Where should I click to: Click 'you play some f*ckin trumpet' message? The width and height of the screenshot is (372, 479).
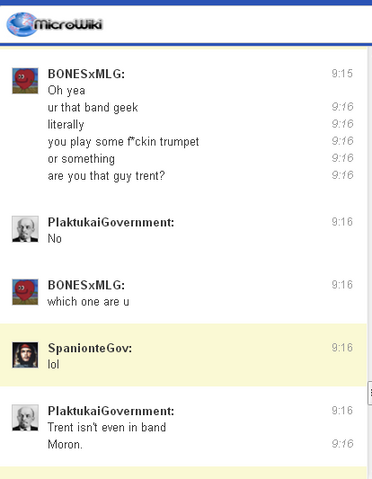[123, 142]
